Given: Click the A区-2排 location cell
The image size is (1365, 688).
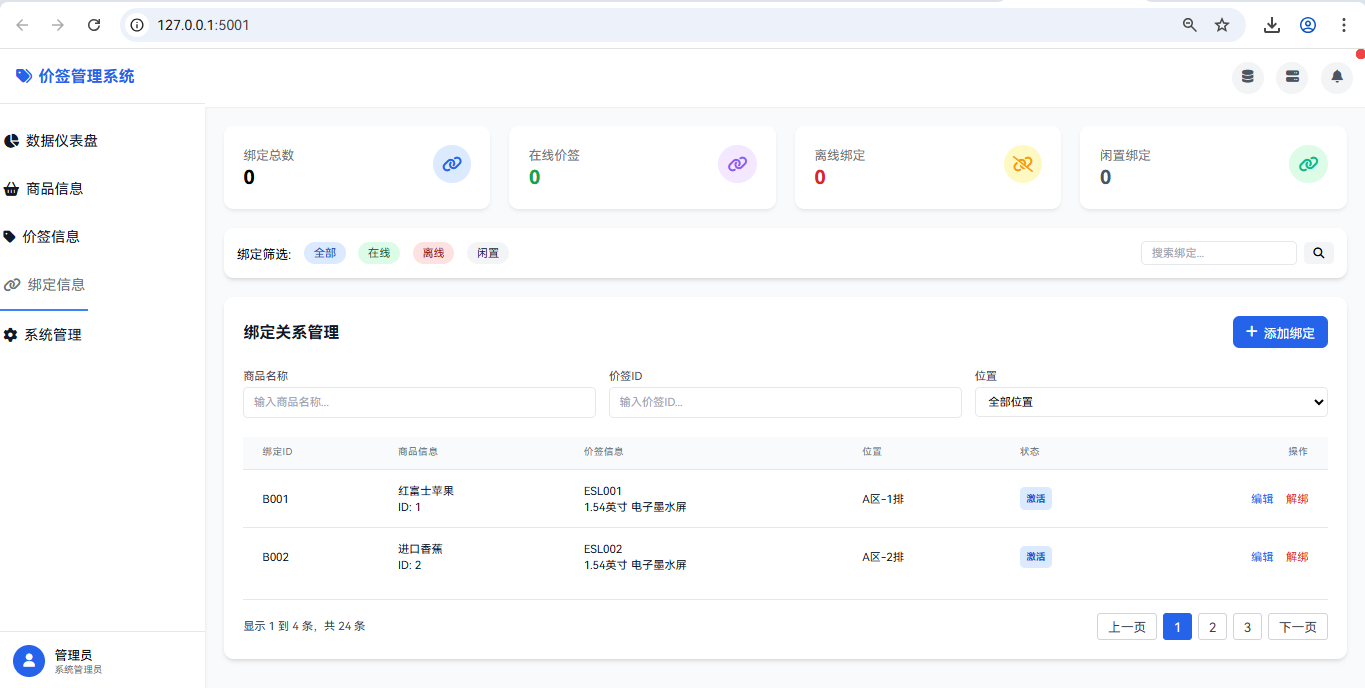Looking at the screenshot, I should [883, 557].
